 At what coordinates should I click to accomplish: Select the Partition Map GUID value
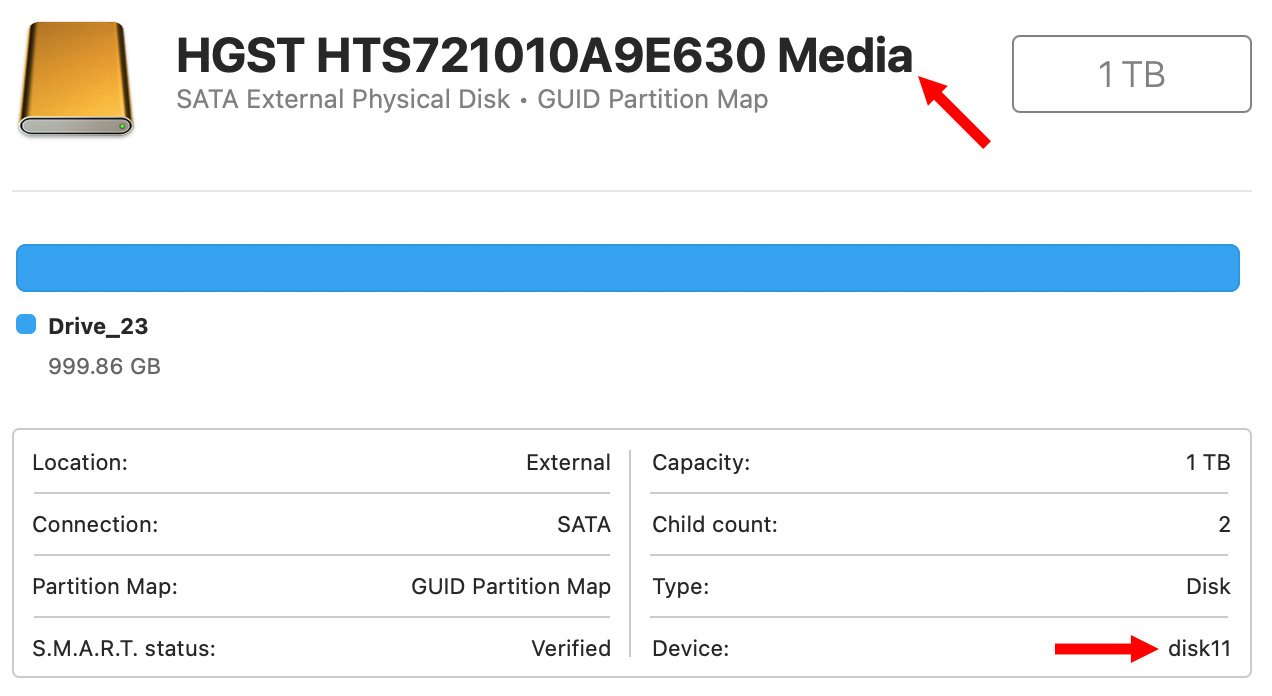511,587
